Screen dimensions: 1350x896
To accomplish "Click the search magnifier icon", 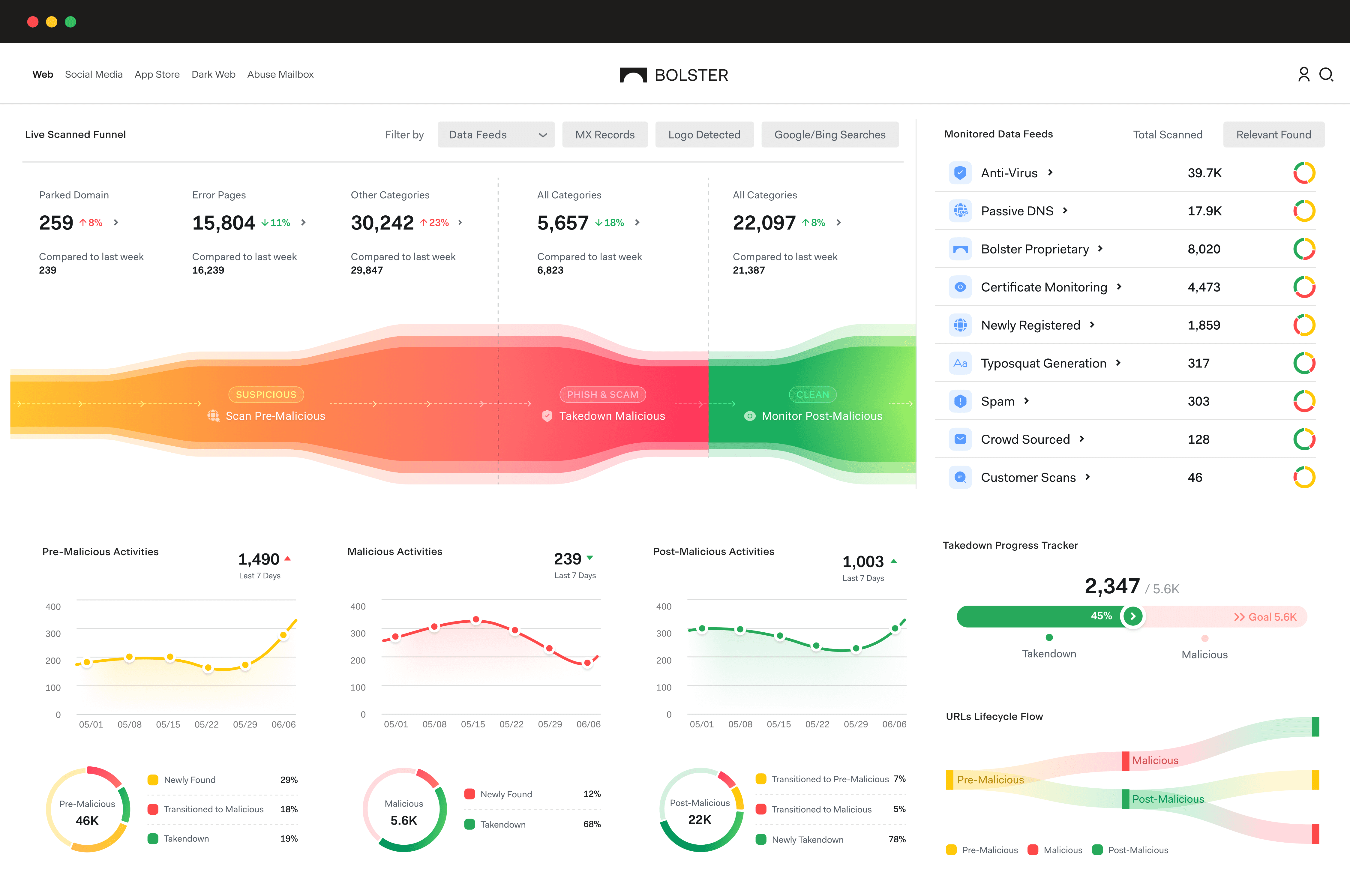I will [1326, 74].
